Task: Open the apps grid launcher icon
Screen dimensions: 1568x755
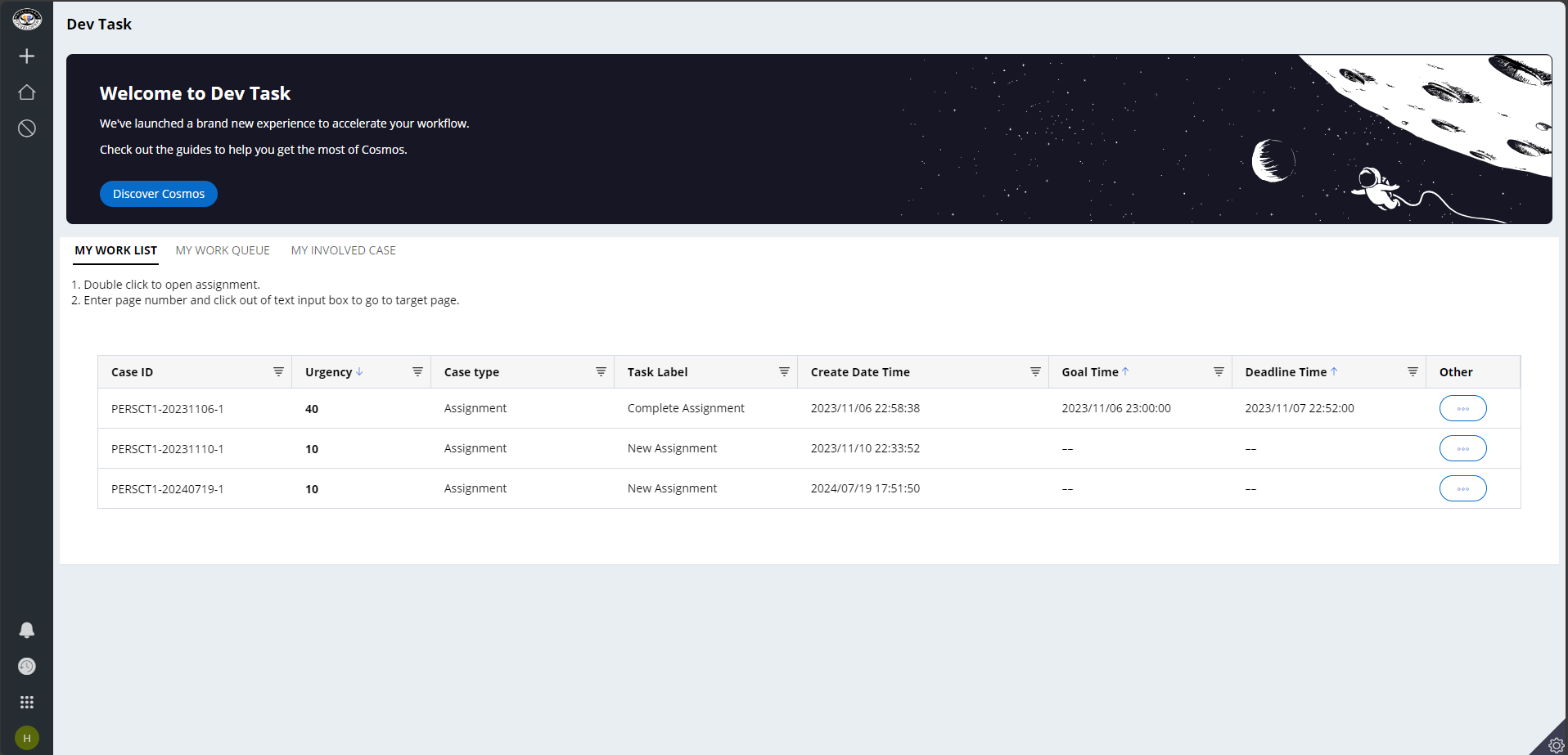Action: [27, 703]
